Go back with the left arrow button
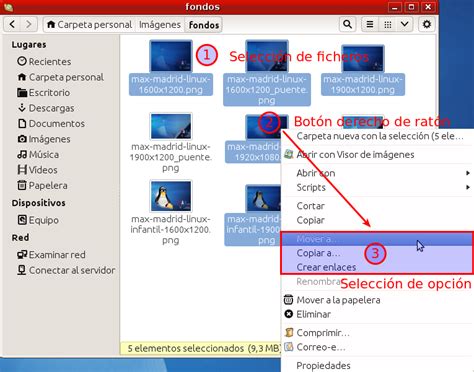Image resolution: width=474 pixels, height=372 pixels. pyautogui.click(x=13, y=24)
